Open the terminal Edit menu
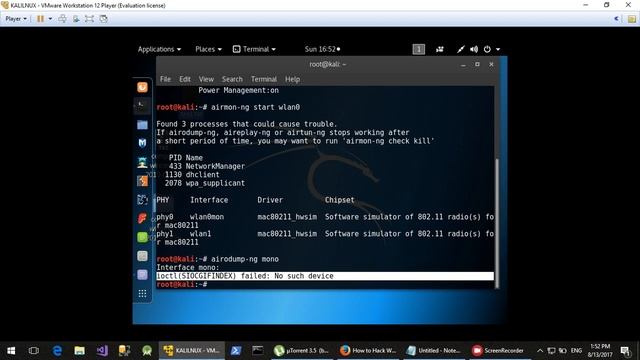The height and width of the screenshot is (360, 640). 185,79
